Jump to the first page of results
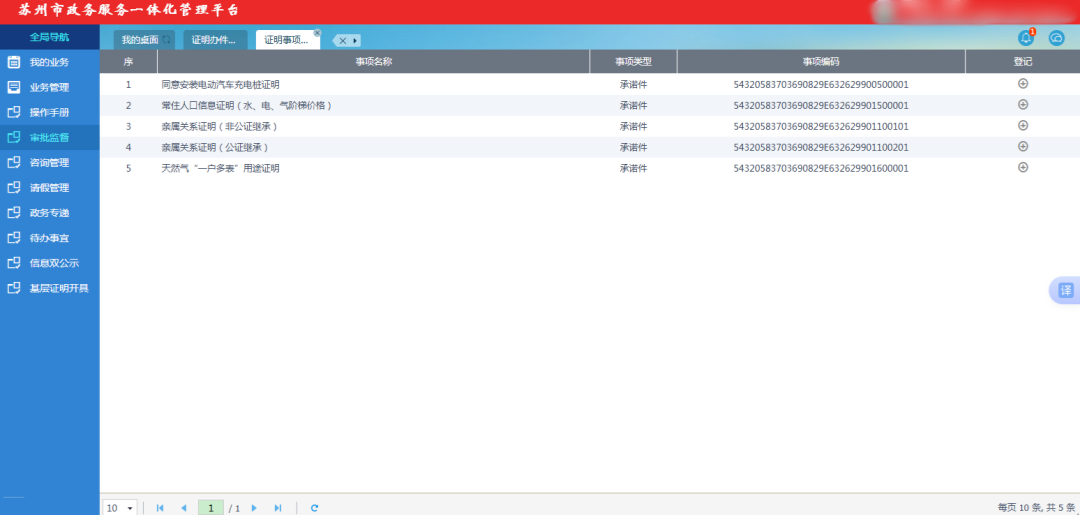 tap(160, 508)
